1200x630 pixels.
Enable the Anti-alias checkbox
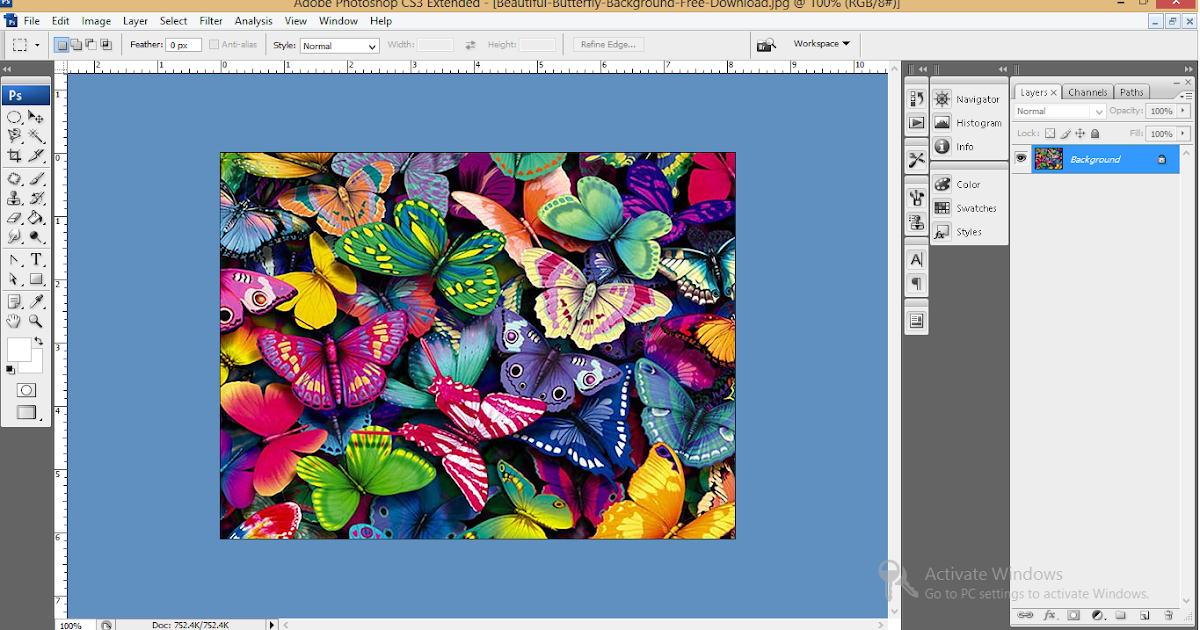tap(214, 44)
